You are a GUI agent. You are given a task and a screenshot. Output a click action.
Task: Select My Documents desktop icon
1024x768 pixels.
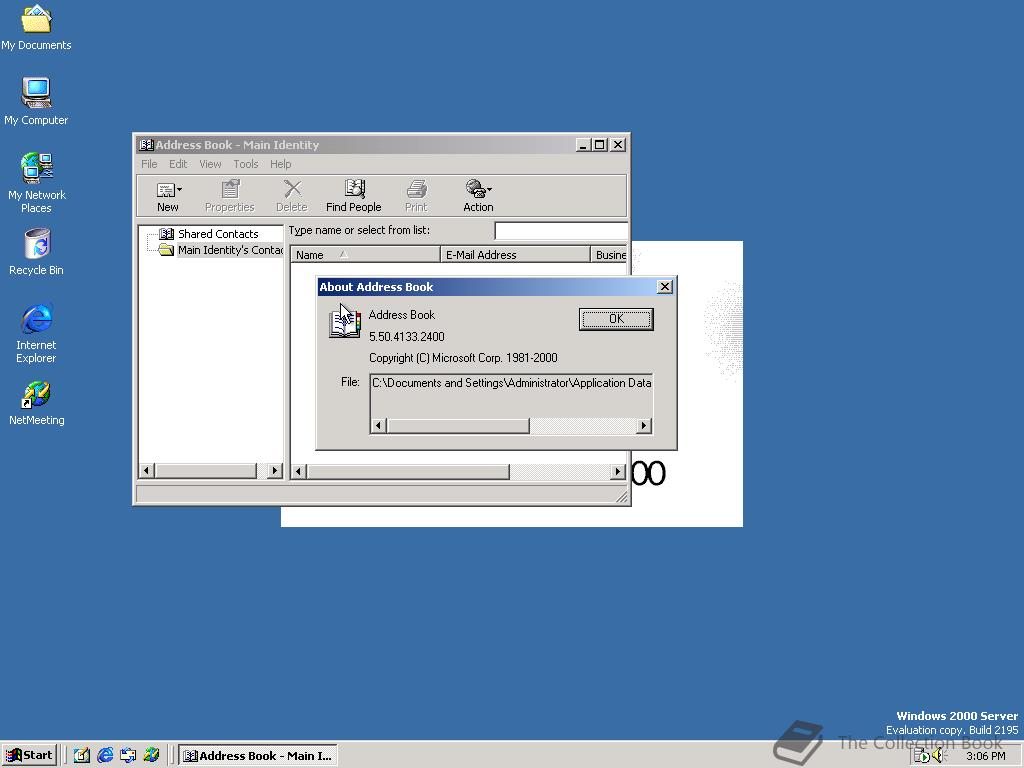point(36,28)
